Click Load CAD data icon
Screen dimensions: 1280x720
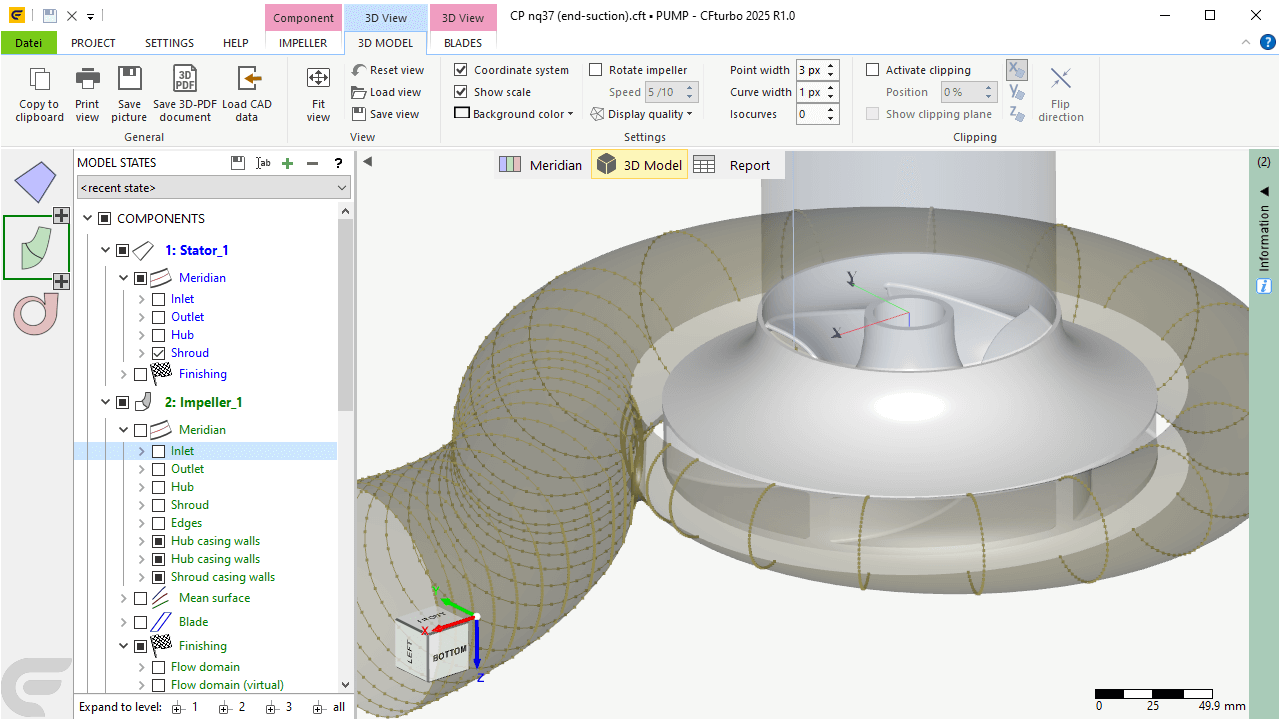click(248, 80)
